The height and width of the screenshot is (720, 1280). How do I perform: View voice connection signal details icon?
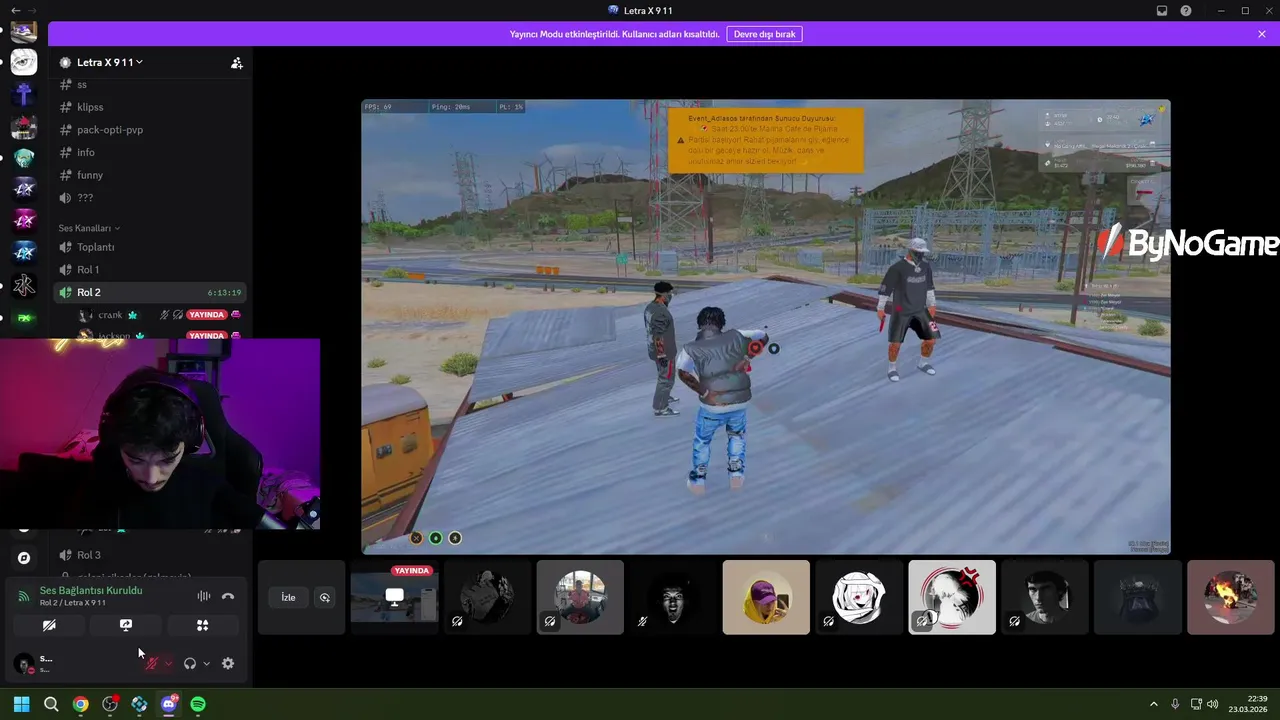[24, 596]
